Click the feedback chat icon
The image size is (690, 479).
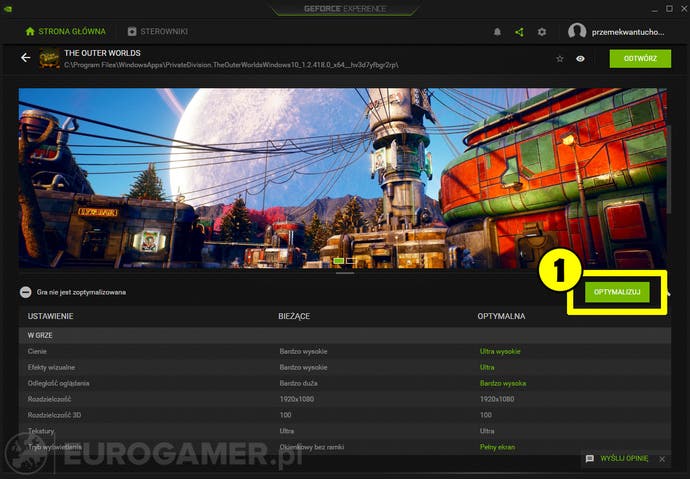click(x=590, y=459)
